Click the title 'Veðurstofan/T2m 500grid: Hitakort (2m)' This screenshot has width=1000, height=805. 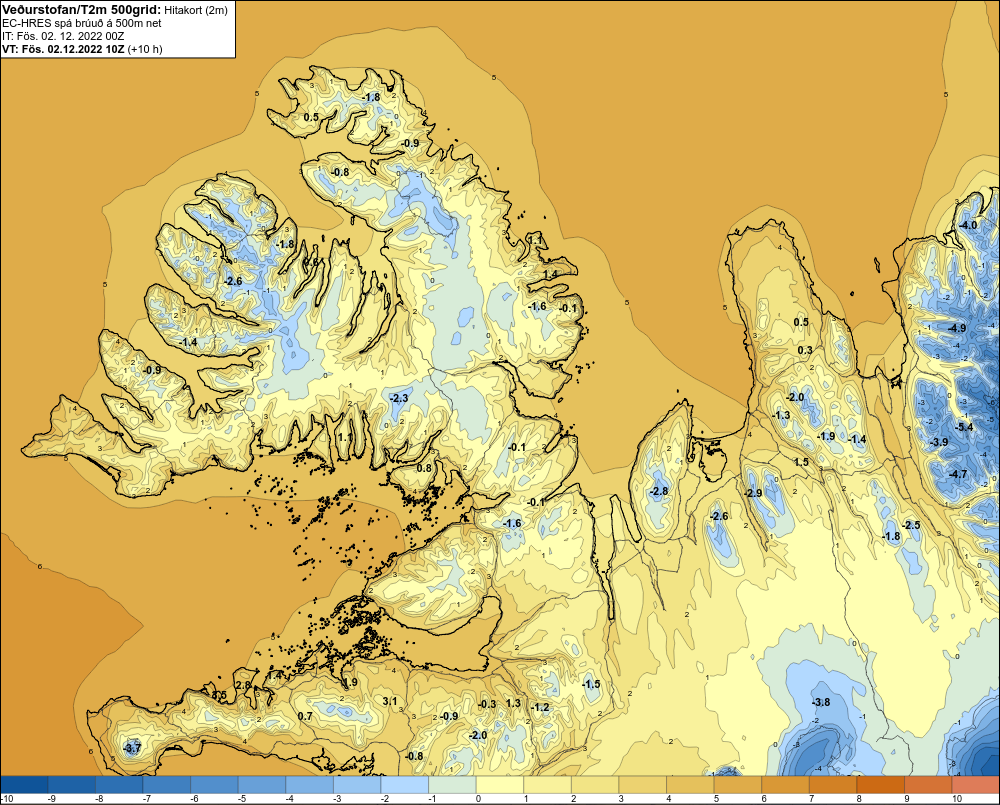point(114,9)
